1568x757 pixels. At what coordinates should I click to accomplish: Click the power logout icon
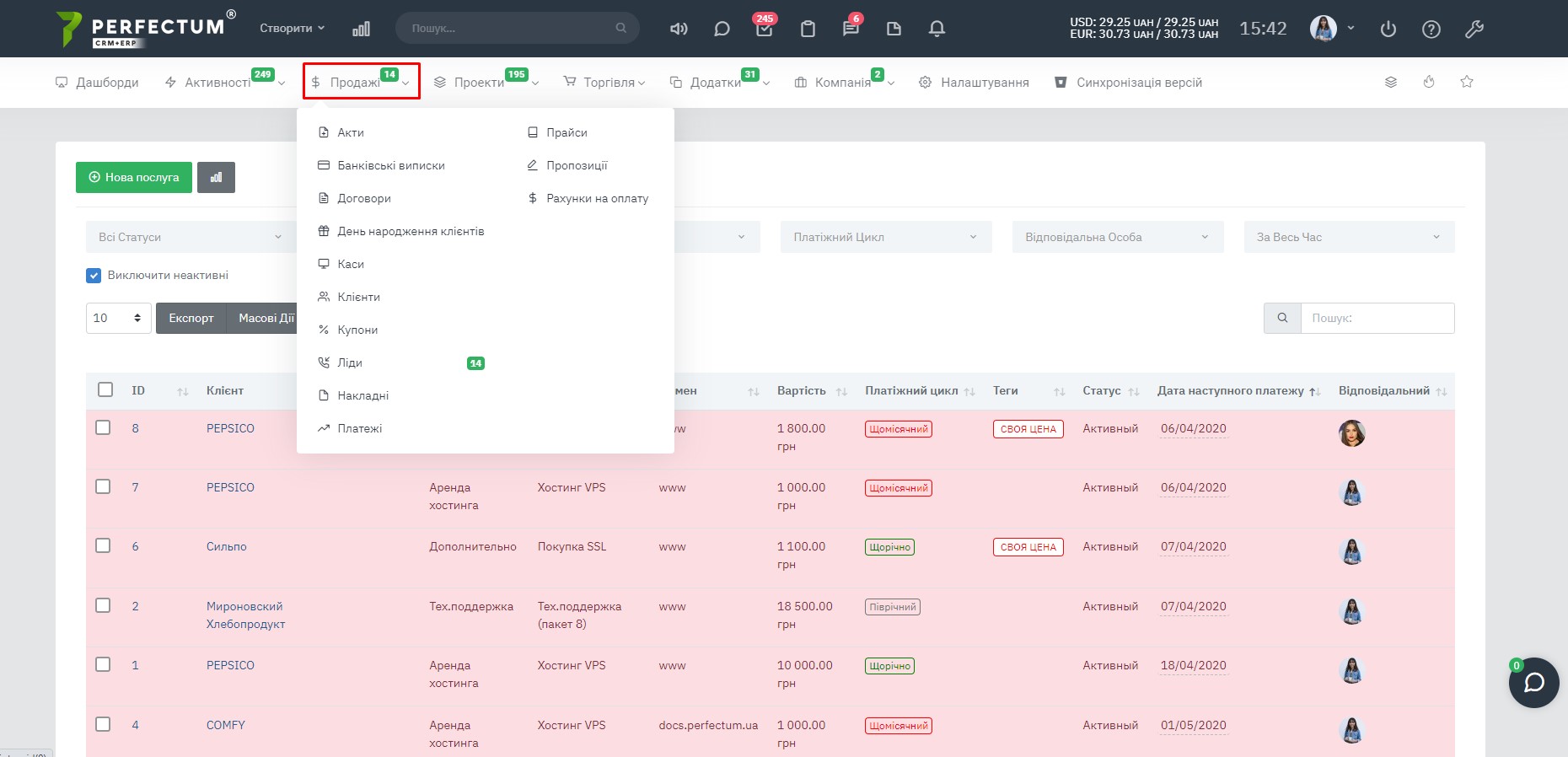[x=1388, y=29]
